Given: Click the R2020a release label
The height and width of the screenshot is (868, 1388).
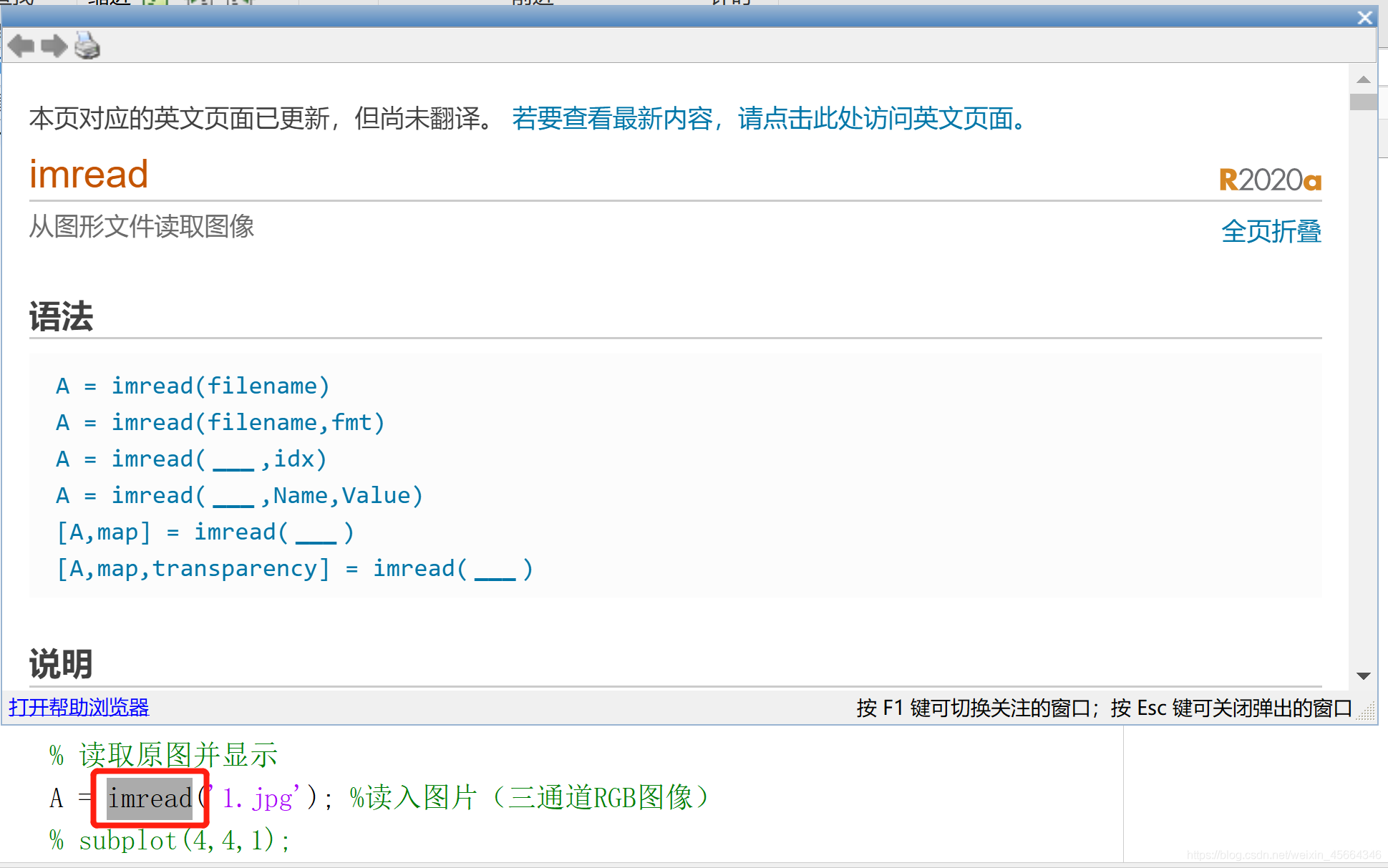Looking at the screenshot, I should pos(1270,180).
